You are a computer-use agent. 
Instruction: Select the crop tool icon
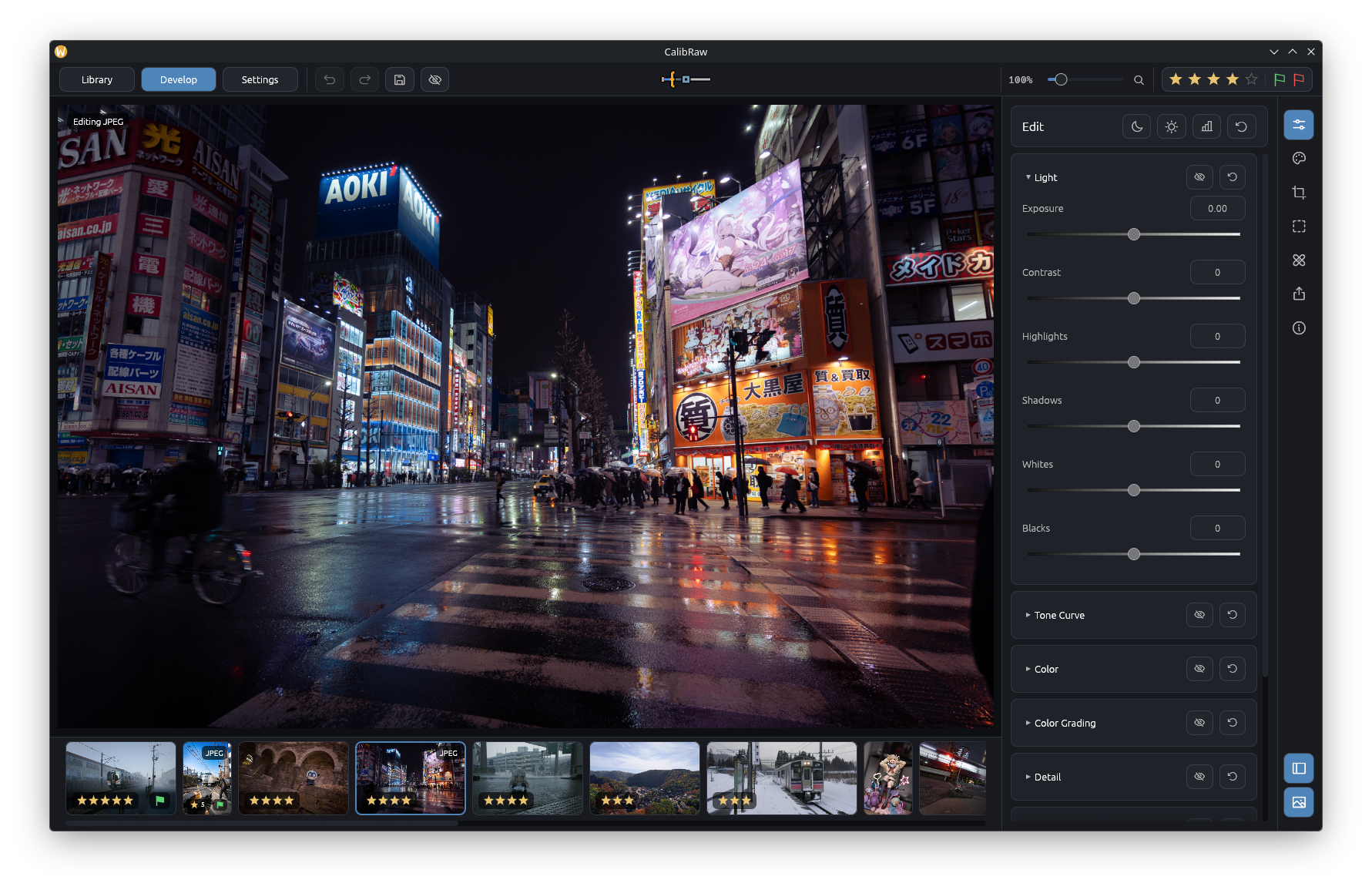(x=1299, y=192)
